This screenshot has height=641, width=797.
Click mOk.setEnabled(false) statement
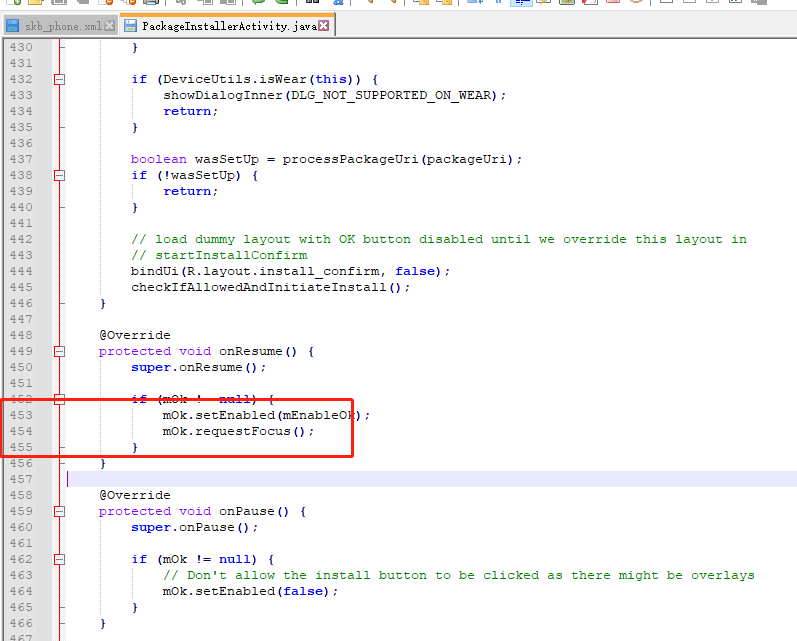[250, 591]
